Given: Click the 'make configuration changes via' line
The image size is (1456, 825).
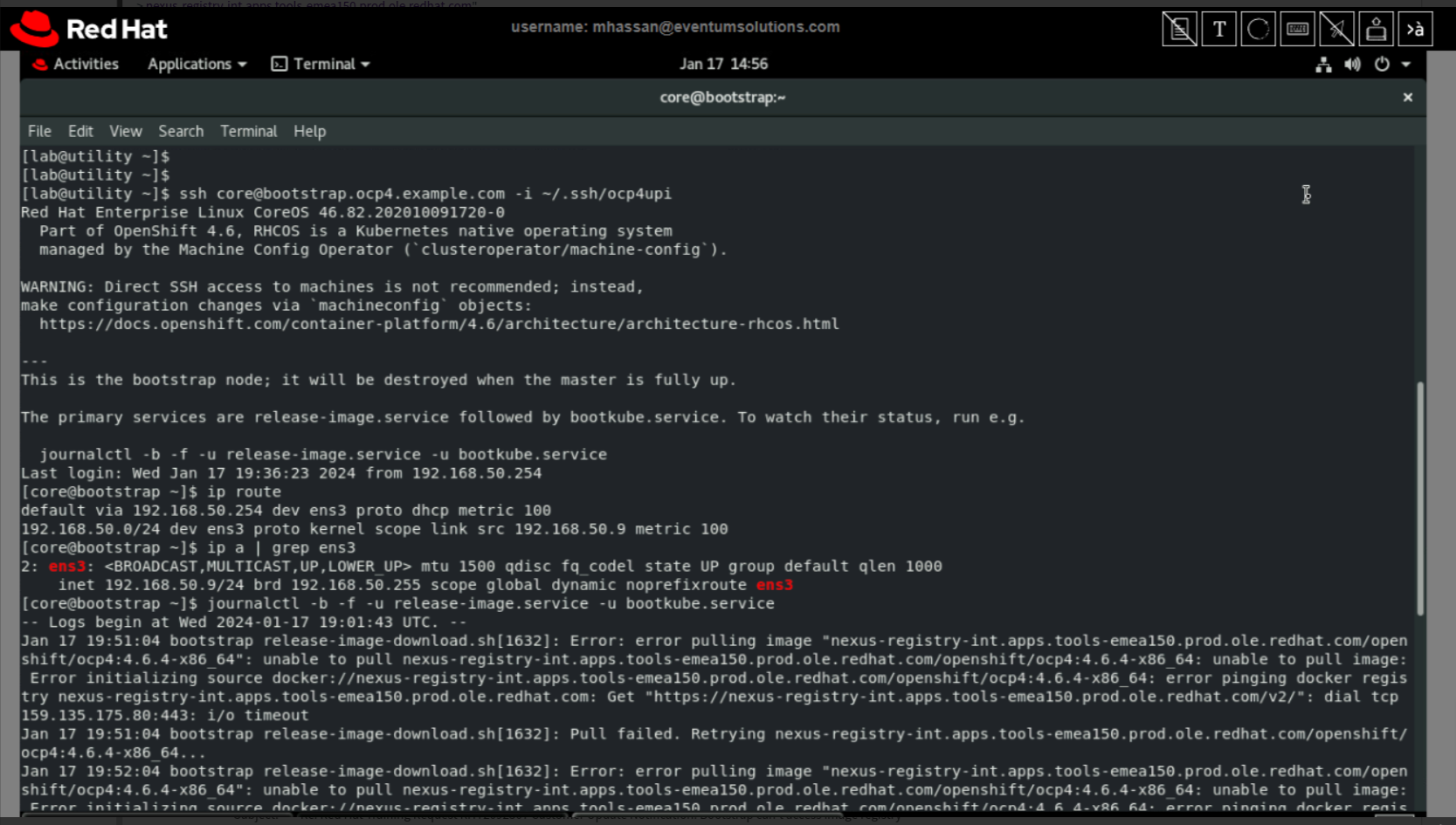Looking at the screenshot, I should click(276, 306).
